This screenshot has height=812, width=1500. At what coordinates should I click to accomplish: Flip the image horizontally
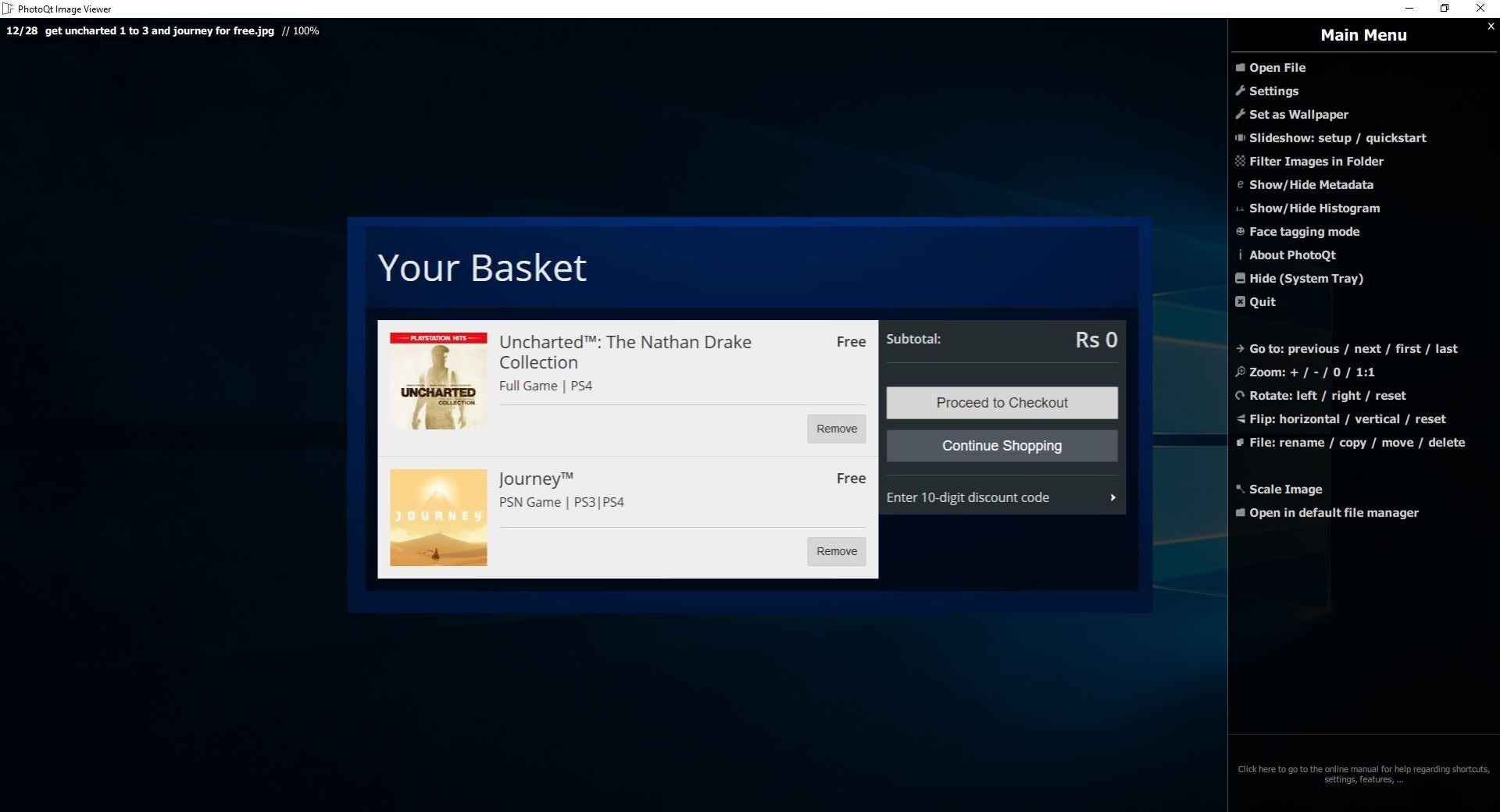(1309, 419)
